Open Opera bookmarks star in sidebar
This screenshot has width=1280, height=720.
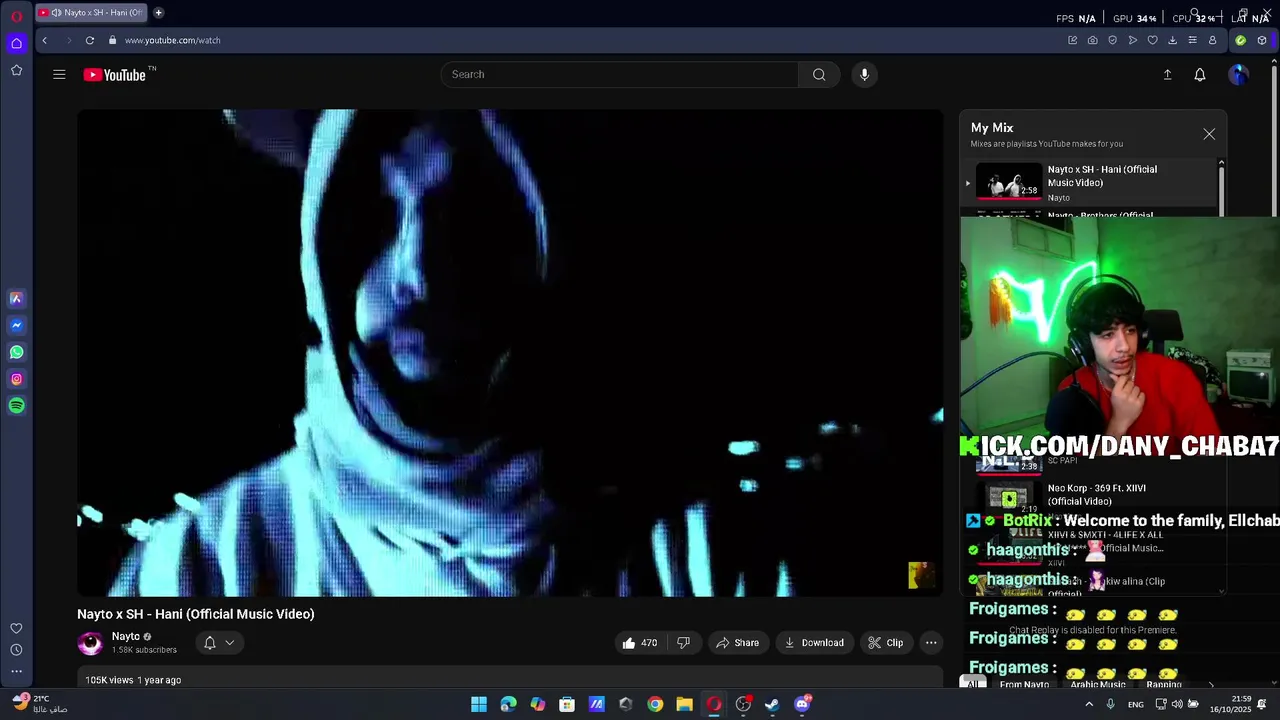coord(16,70)
